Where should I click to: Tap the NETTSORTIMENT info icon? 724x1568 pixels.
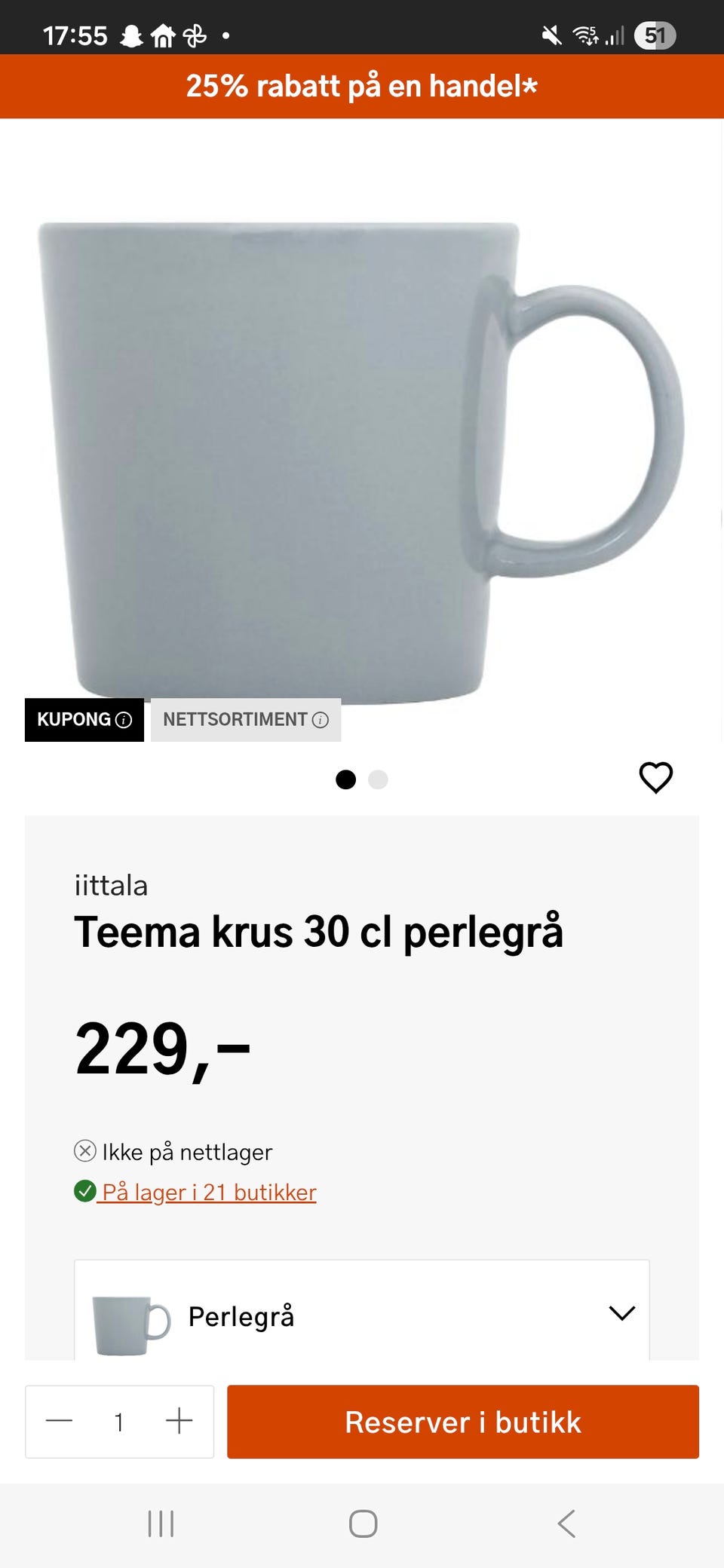click(x=321, y=720)
